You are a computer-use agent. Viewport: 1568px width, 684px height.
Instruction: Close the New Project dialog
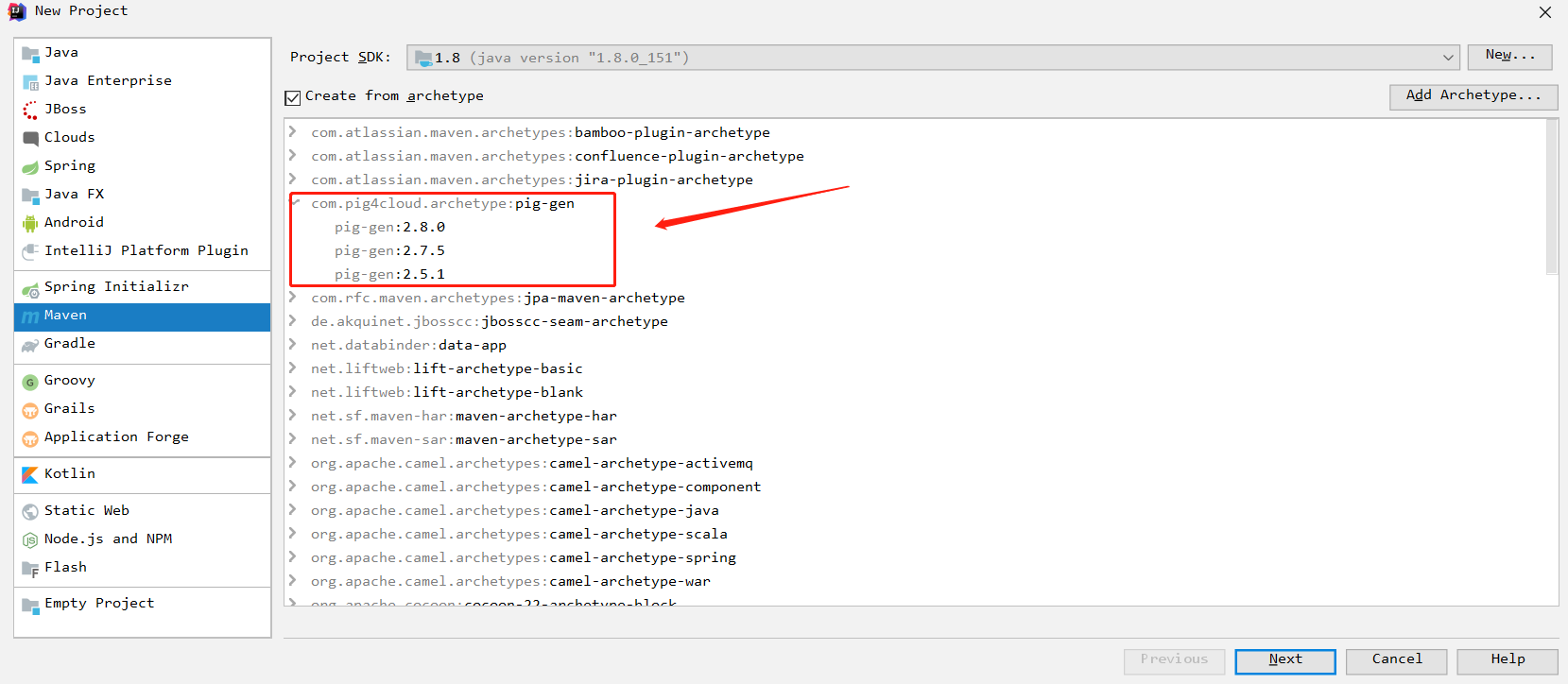[x=1545, y=12]
